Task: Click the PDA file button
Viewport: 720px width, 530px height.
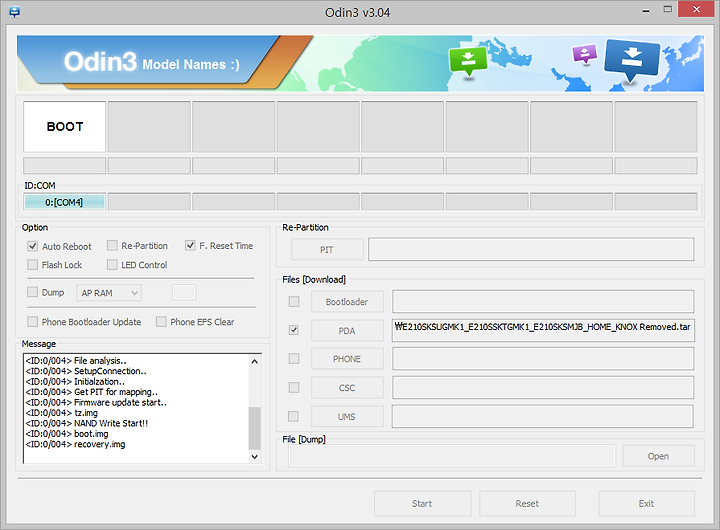Action: click(x=347, y=331)
